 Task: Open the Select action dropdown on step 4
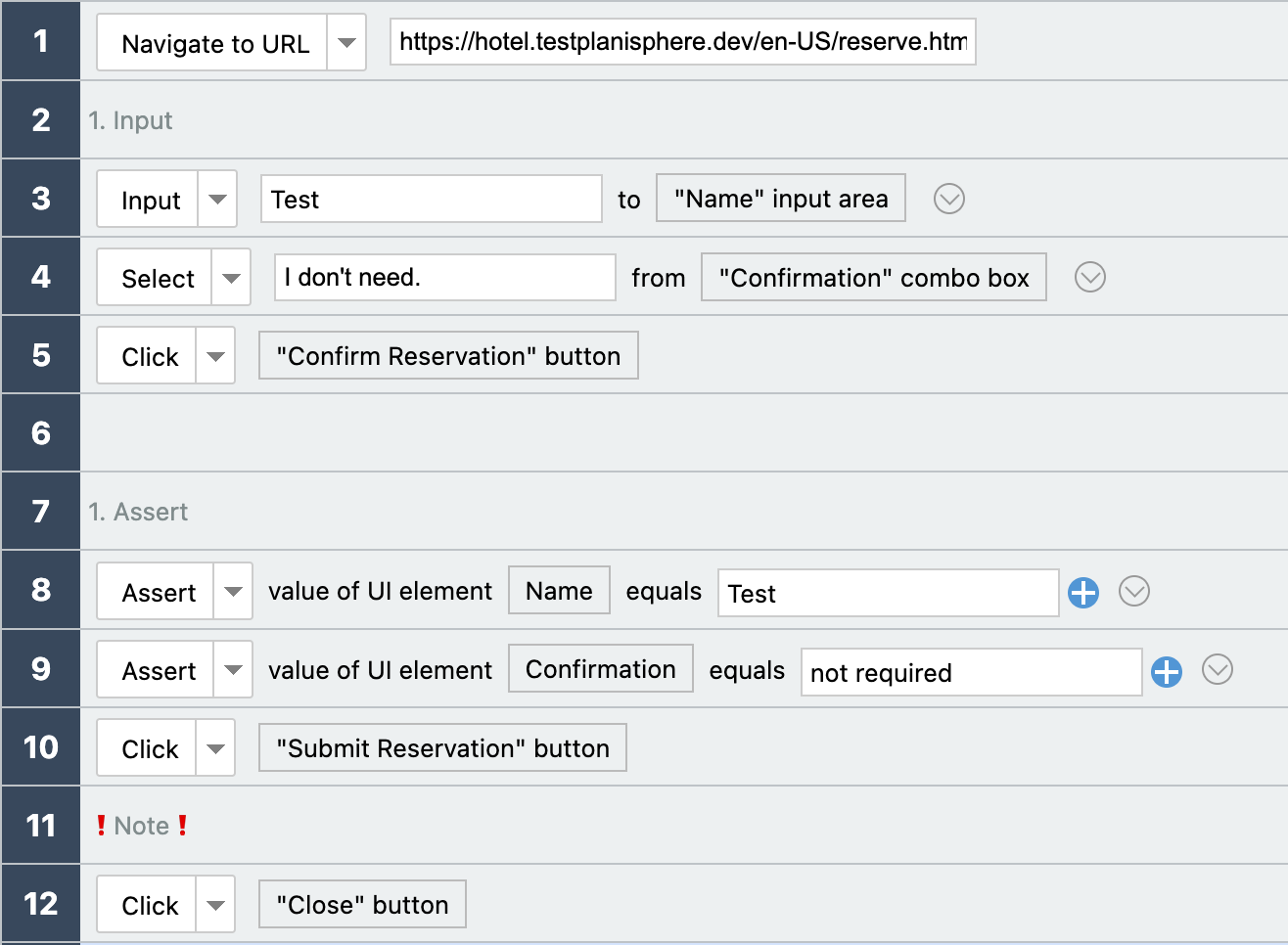pyautogui.click(x=231, y=277)
